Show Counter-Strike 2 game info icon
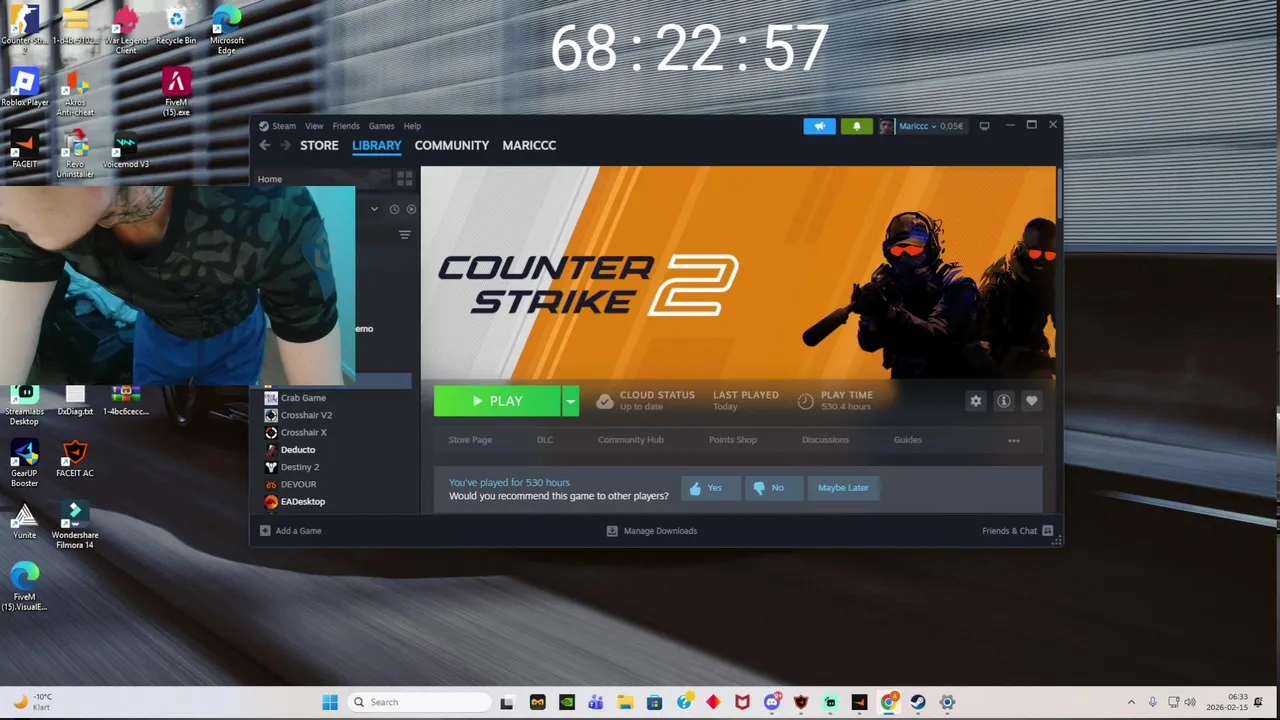The image size is (1280, 720). [x=1004, y=401]
